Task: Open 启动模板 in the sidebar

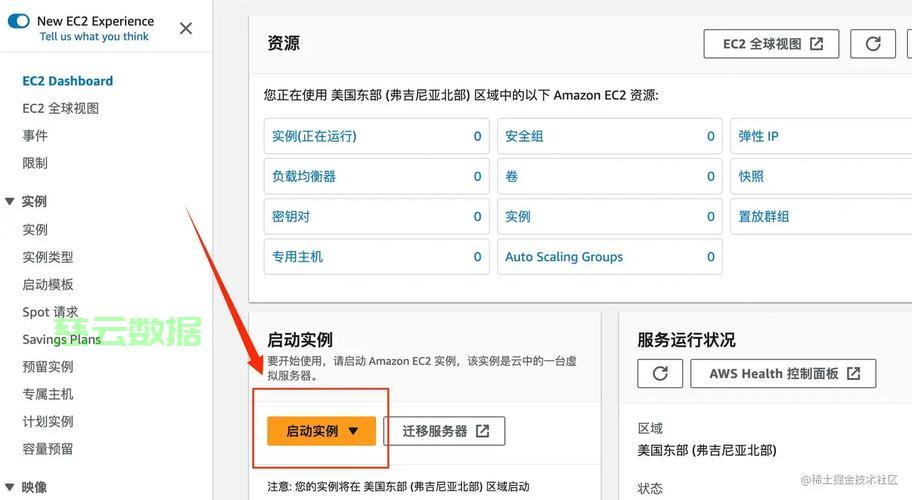Action: click(x=48, y=284)
